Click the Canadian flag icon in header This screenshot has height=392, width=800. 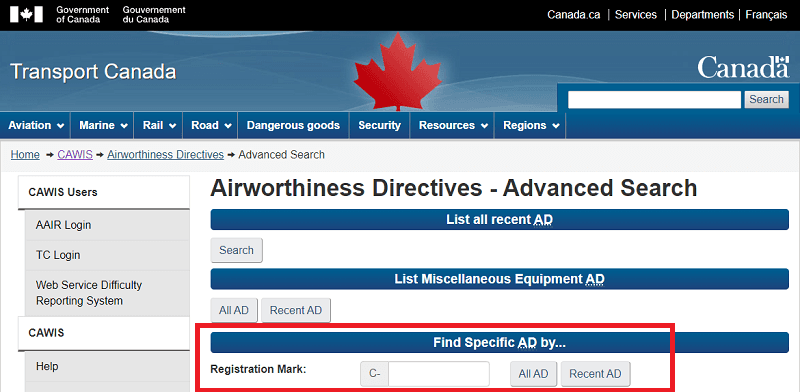tap(26, 14)
